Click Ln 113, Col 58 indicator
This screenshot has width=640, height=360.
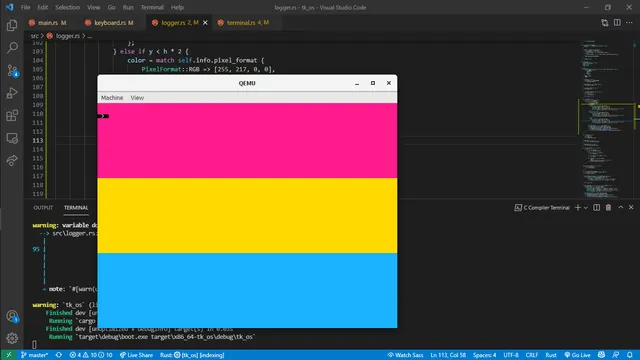[448, 355]
